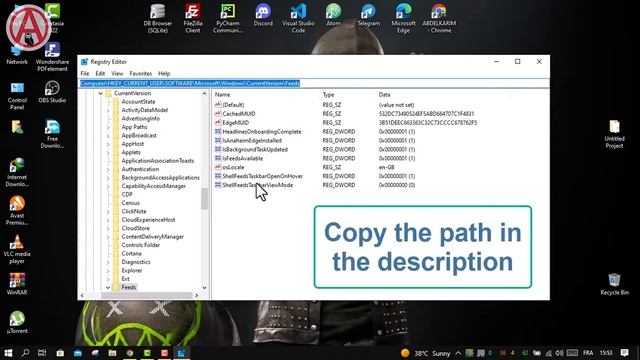Viewport: 640px width, 360px height.
Task: Open VLC media player desktop icon
Action: coord(17,249)
